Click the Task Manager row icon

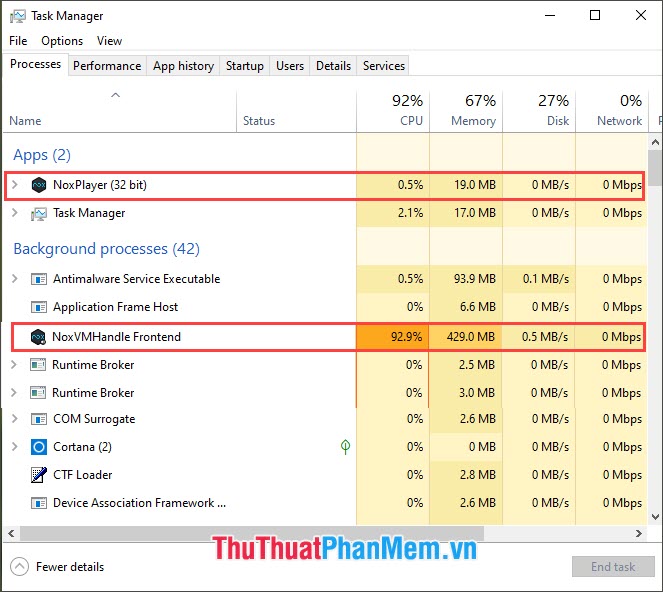pos(39,214)
